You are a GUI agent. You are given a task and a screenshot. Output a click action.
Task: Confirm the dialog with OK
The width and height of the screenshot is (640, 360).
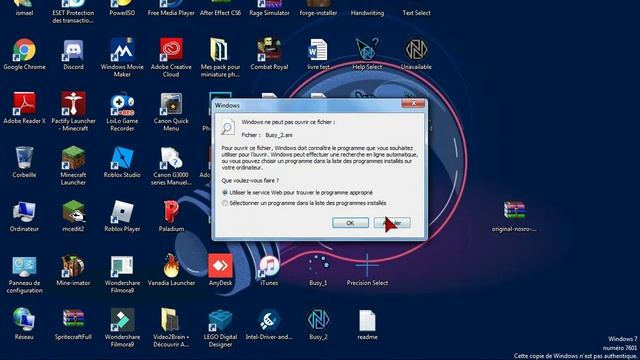click(x=350, y=223)
